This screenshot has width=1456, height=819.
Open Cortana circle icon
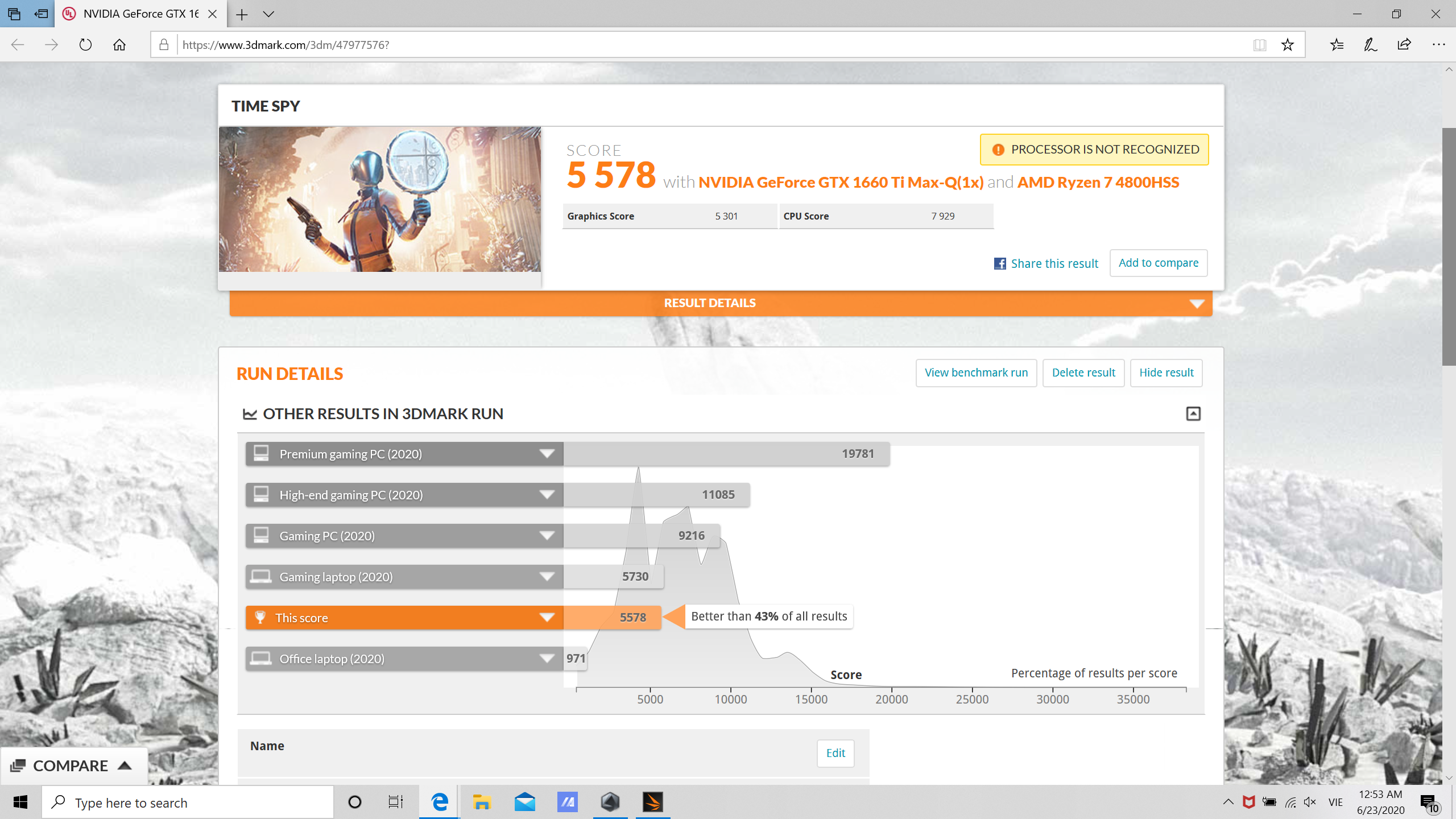354,802
